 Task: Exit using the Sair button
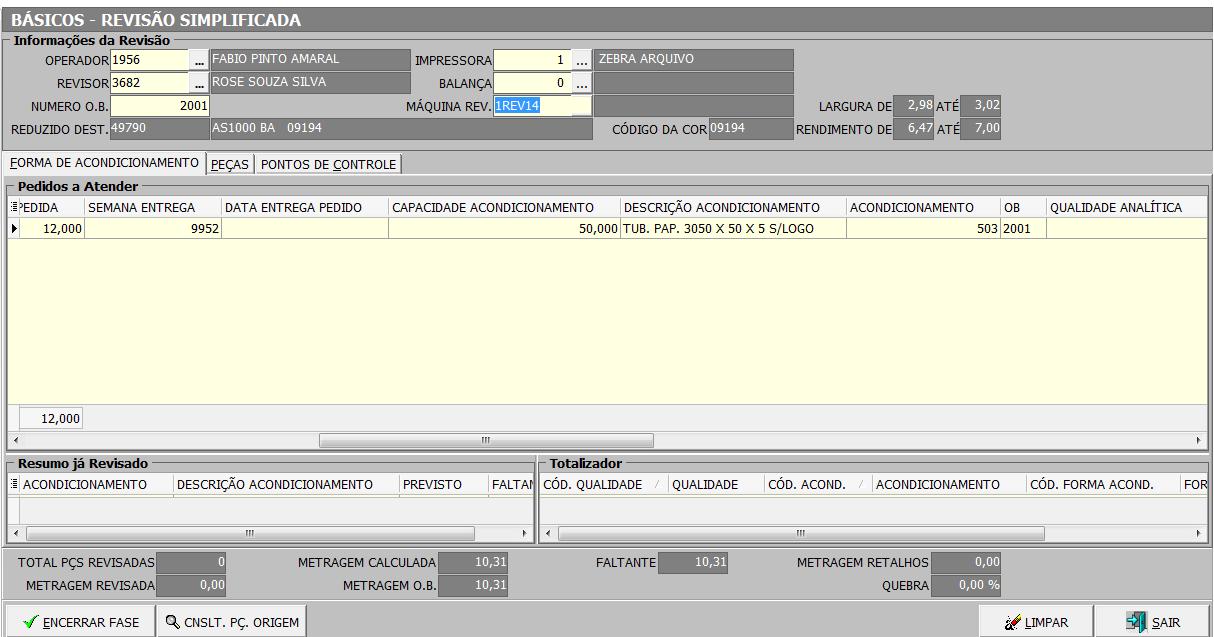[x=1153, y=622]
